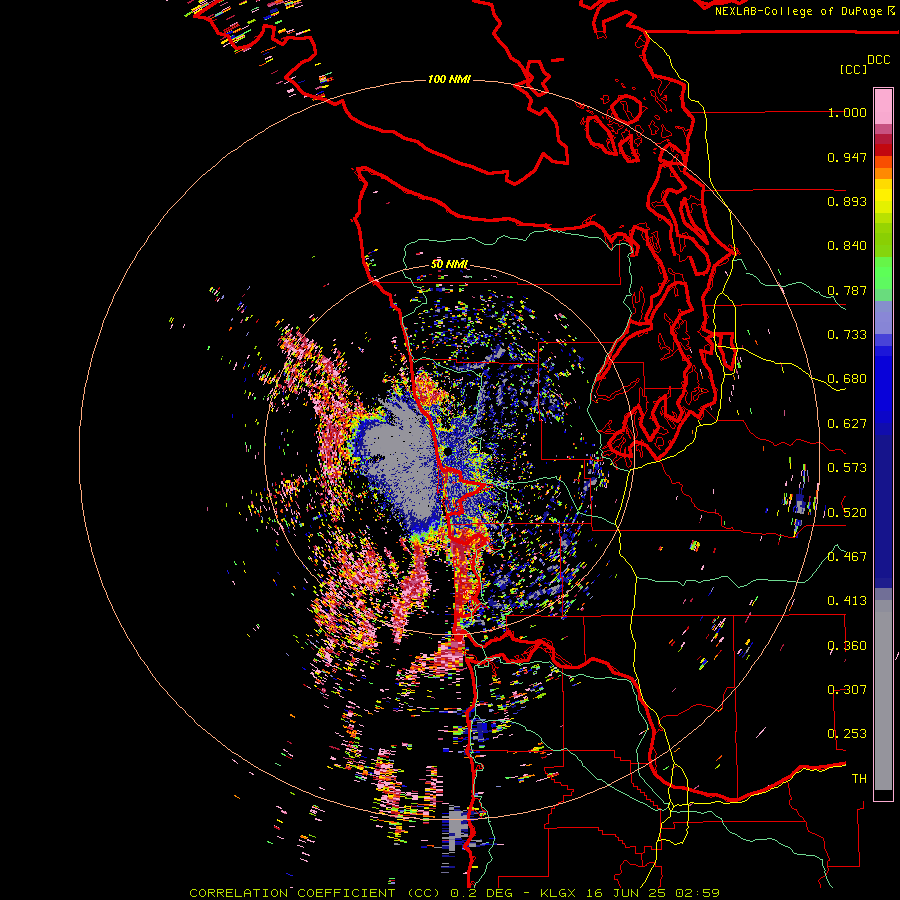
Task: Click the DCC legend heading
Action: tap(878, 60)
